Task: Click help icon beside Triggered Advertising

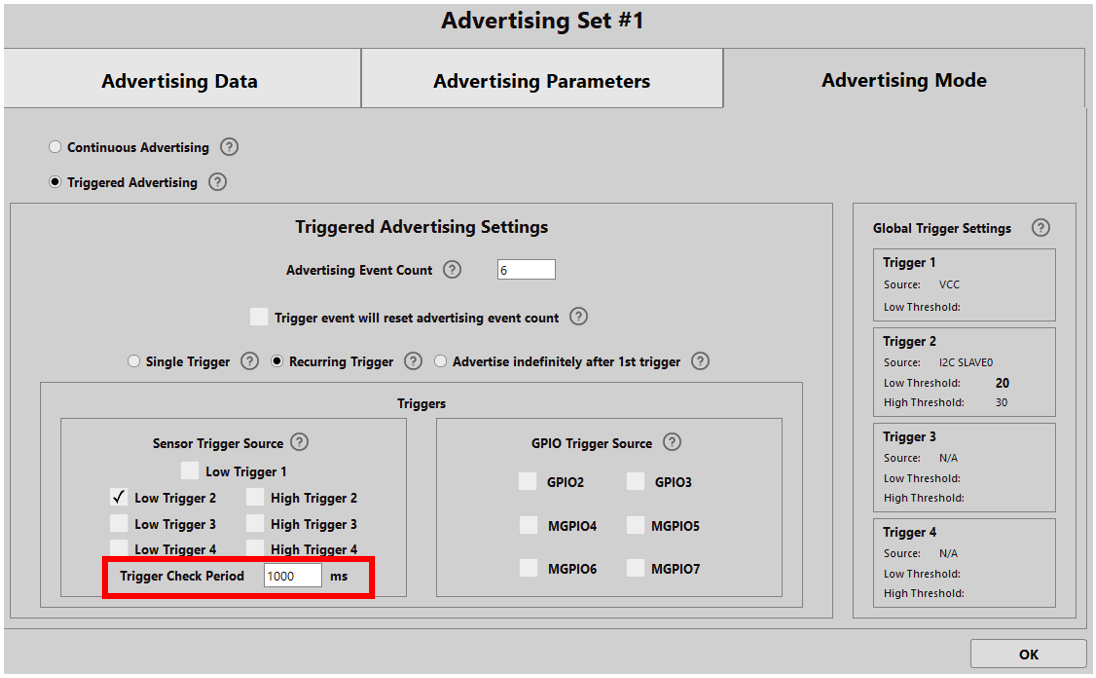Action: tap(217, 182)
